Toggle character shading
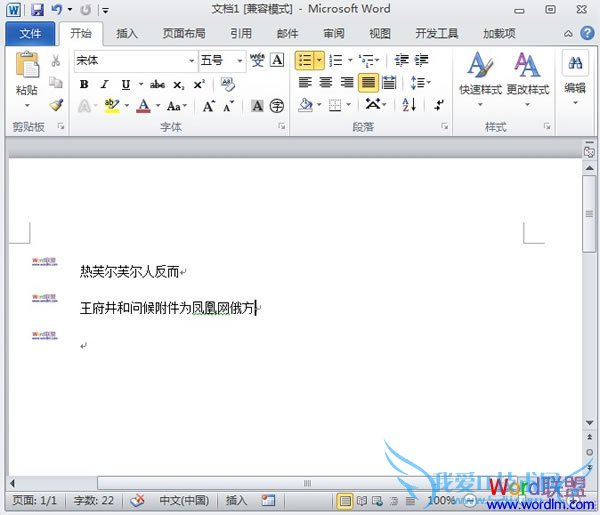The height and width of the screenshot is (515, 600). click(x=257, y=106)
